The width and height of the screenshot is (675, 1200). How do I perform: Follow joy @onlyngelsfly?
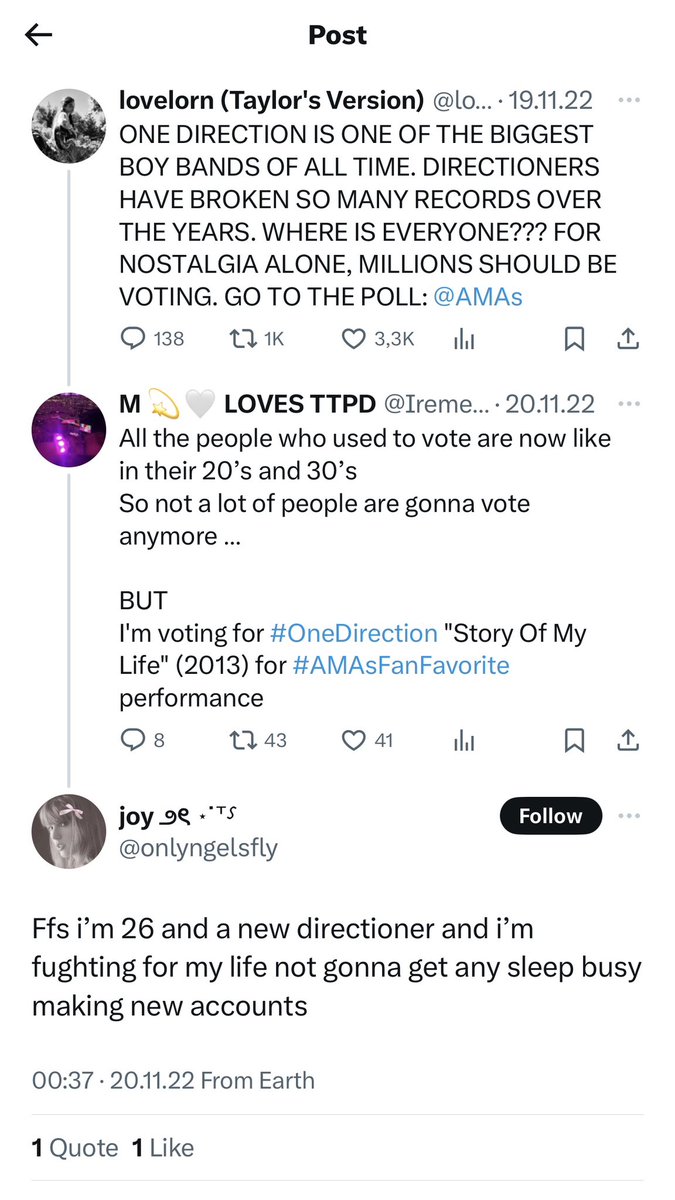point(550,816)
